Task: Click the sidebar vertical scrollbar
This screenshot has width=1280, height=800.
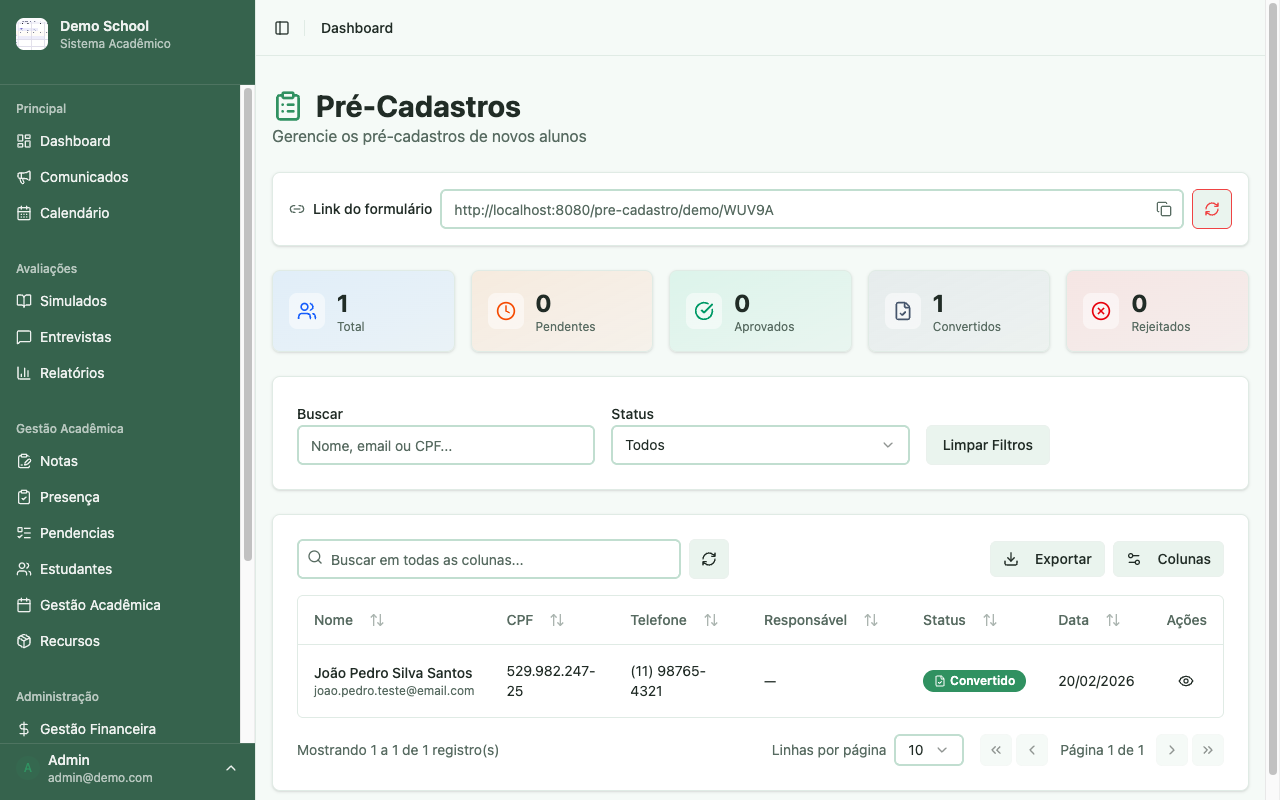Action: click(x=248, y=325)
